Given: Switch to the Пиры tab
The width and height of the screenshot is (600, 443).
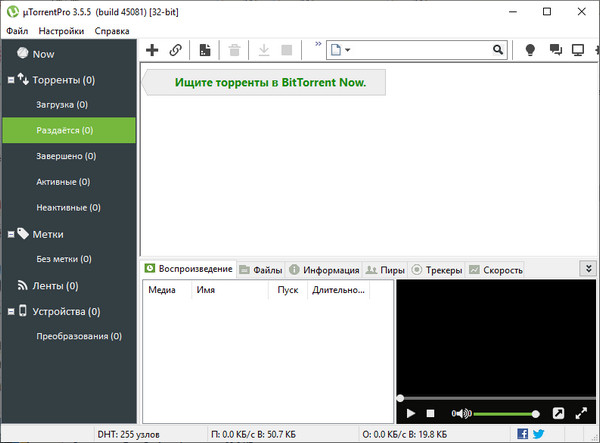Looking at the screenshot, I should click(x=385, y=270).
